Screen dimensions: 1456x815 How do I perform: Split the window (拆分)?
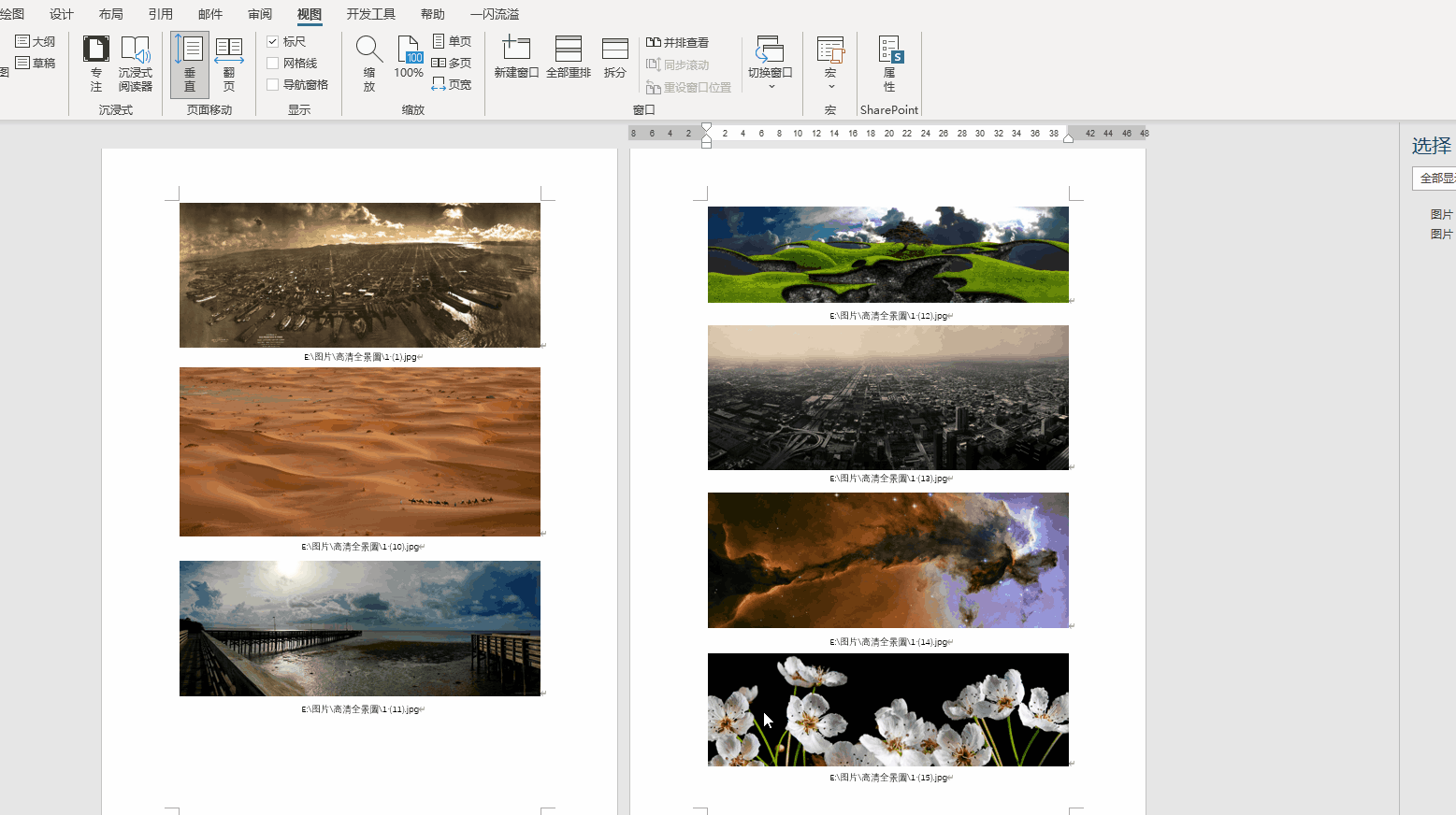pyautogui.click(x=614, y=58)
